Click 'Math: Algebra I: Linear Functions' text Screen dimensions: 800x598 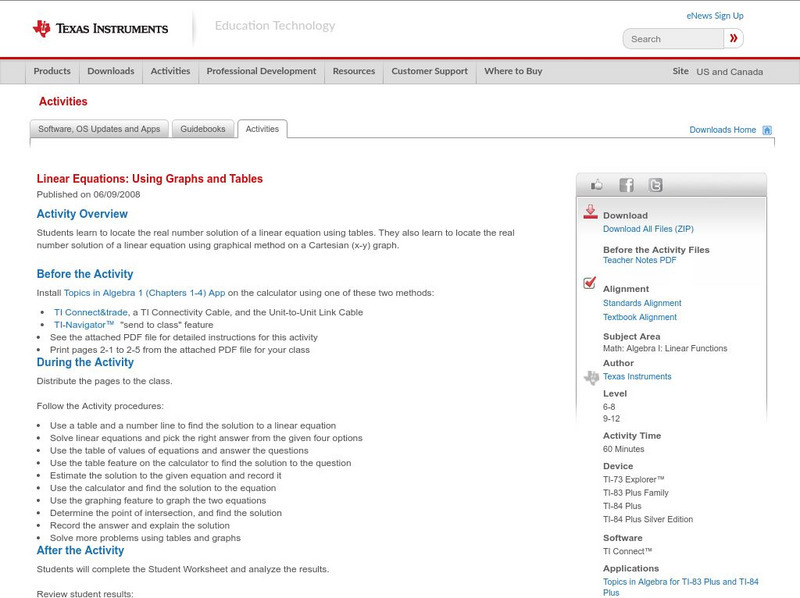665,348
